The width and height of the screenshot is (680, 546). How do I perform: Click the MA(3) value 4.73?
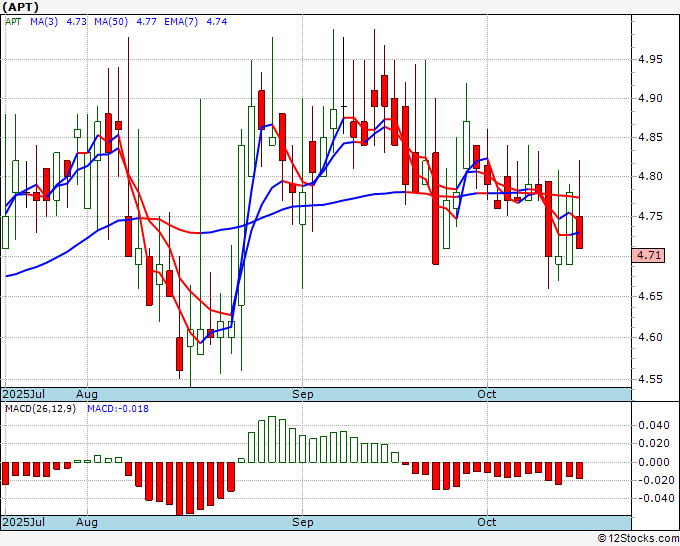click(76, 22)
